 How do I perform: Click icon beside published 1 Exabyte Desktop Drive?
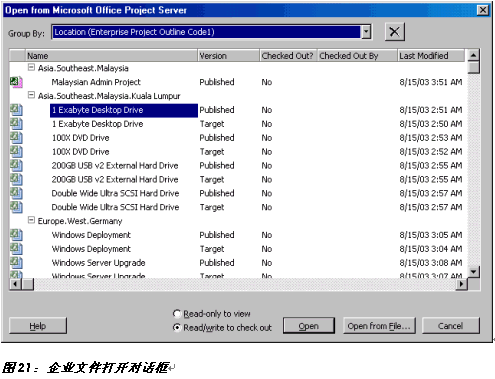tap(16, 110)
